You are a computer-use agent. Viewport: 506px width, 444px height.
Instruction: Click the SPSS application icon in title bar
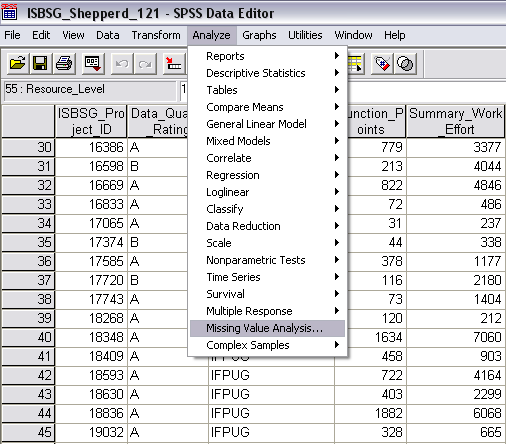pos(9,12)
